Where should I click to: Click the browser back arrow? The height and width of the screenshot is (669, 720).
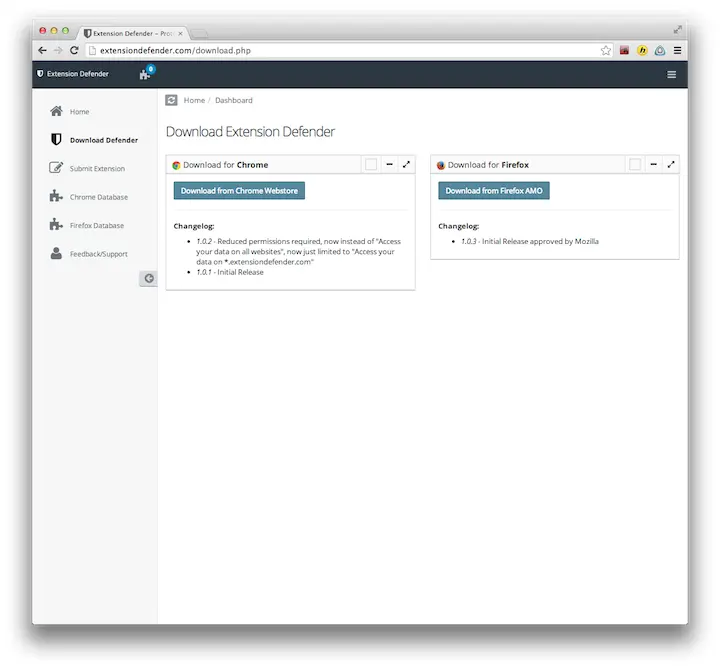(42, 51)
